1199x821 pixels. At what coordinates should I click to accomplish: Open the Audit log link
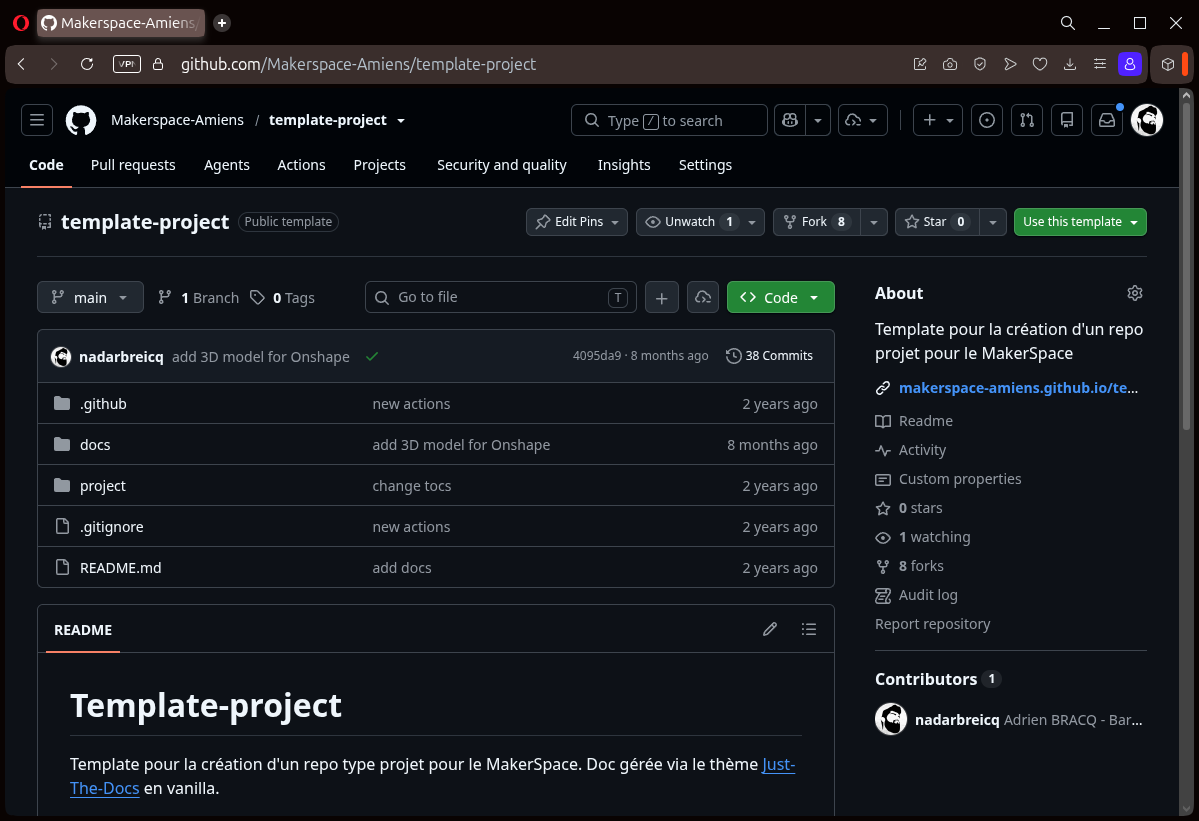coord(928,595)
